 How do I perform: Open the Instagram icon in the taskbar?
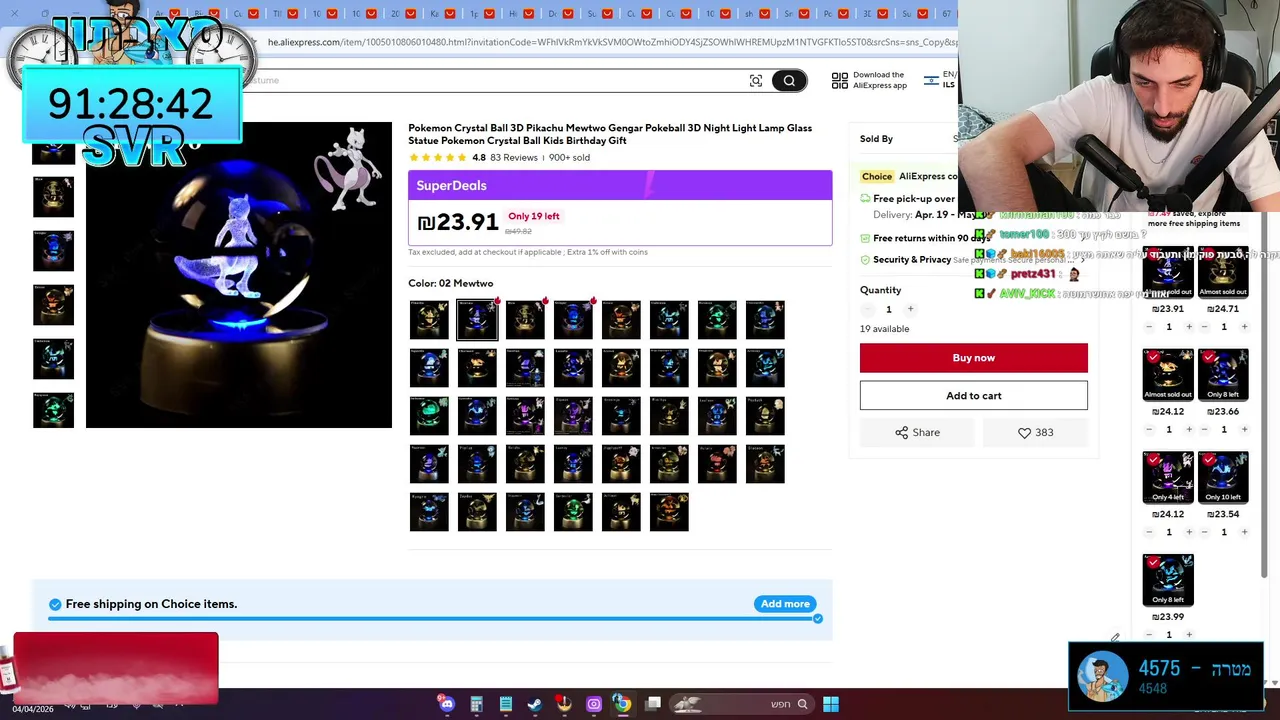(x=593, y=704)
